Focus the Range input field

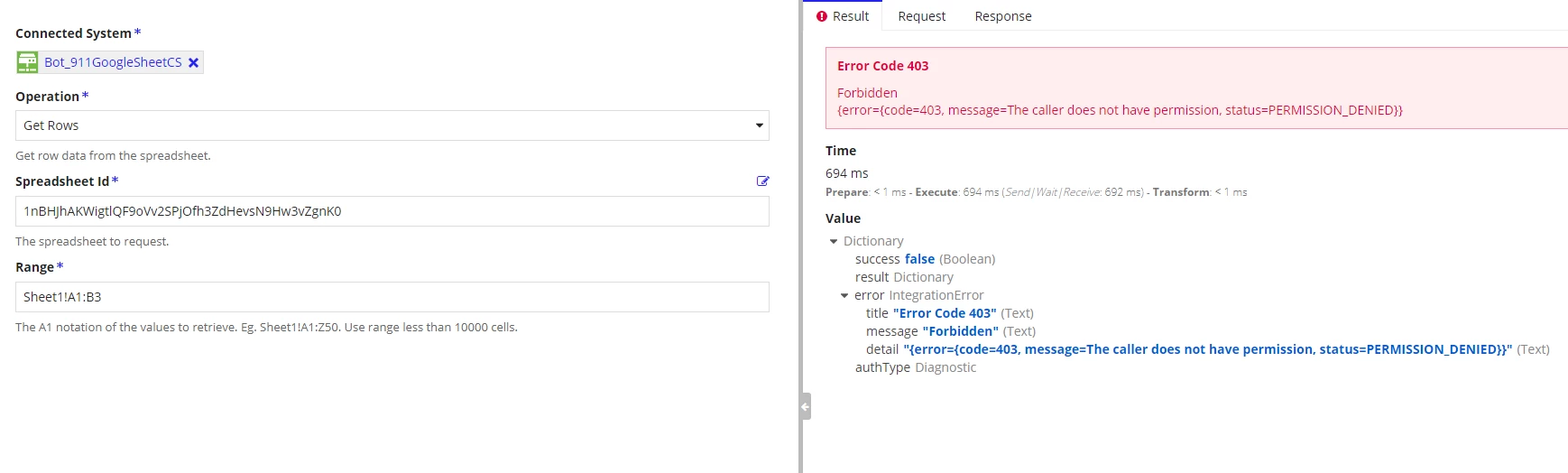tap(392, 297)
